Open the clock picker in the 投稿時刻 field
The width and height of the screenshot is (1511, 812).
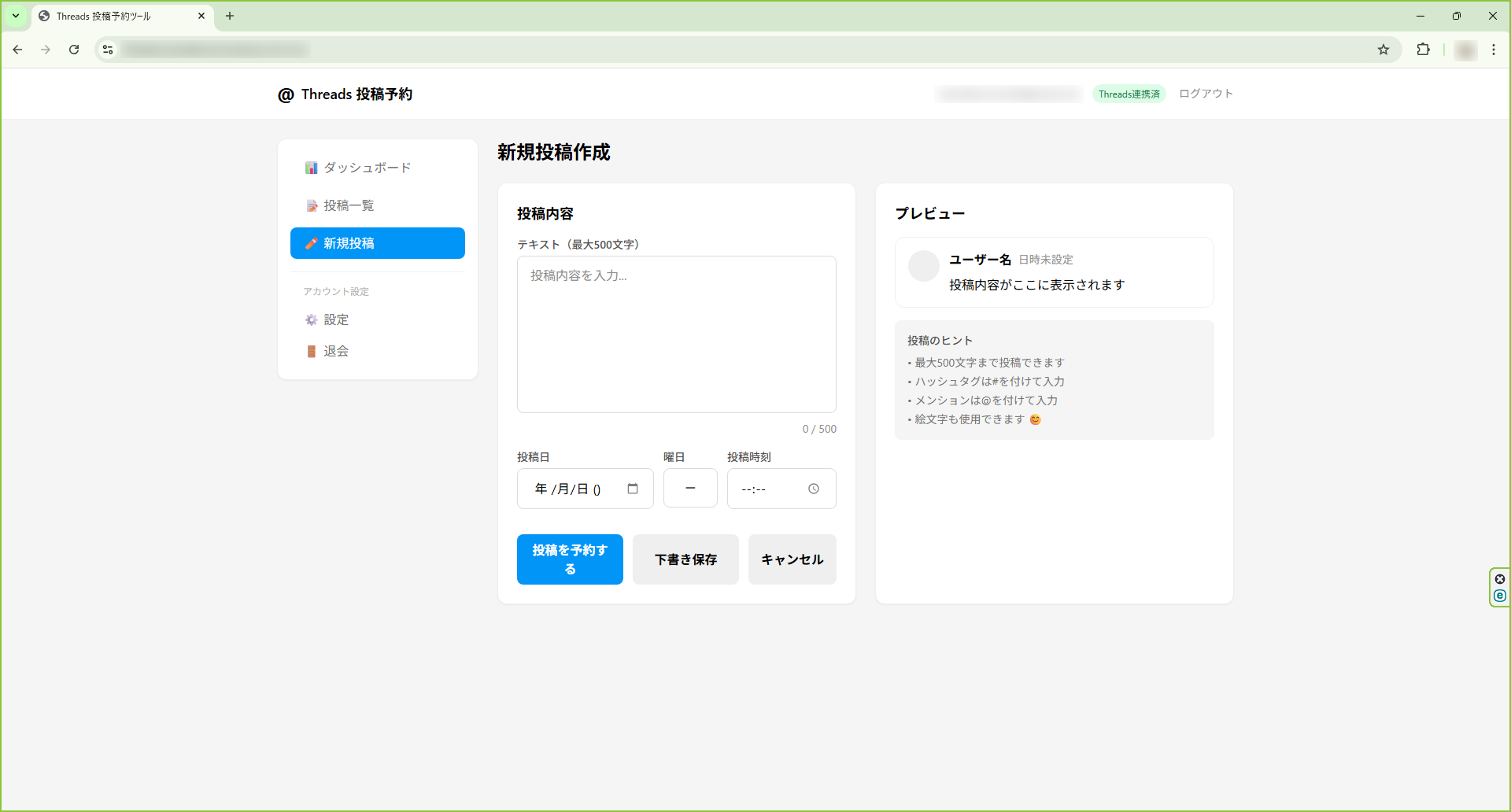(814, 488)
